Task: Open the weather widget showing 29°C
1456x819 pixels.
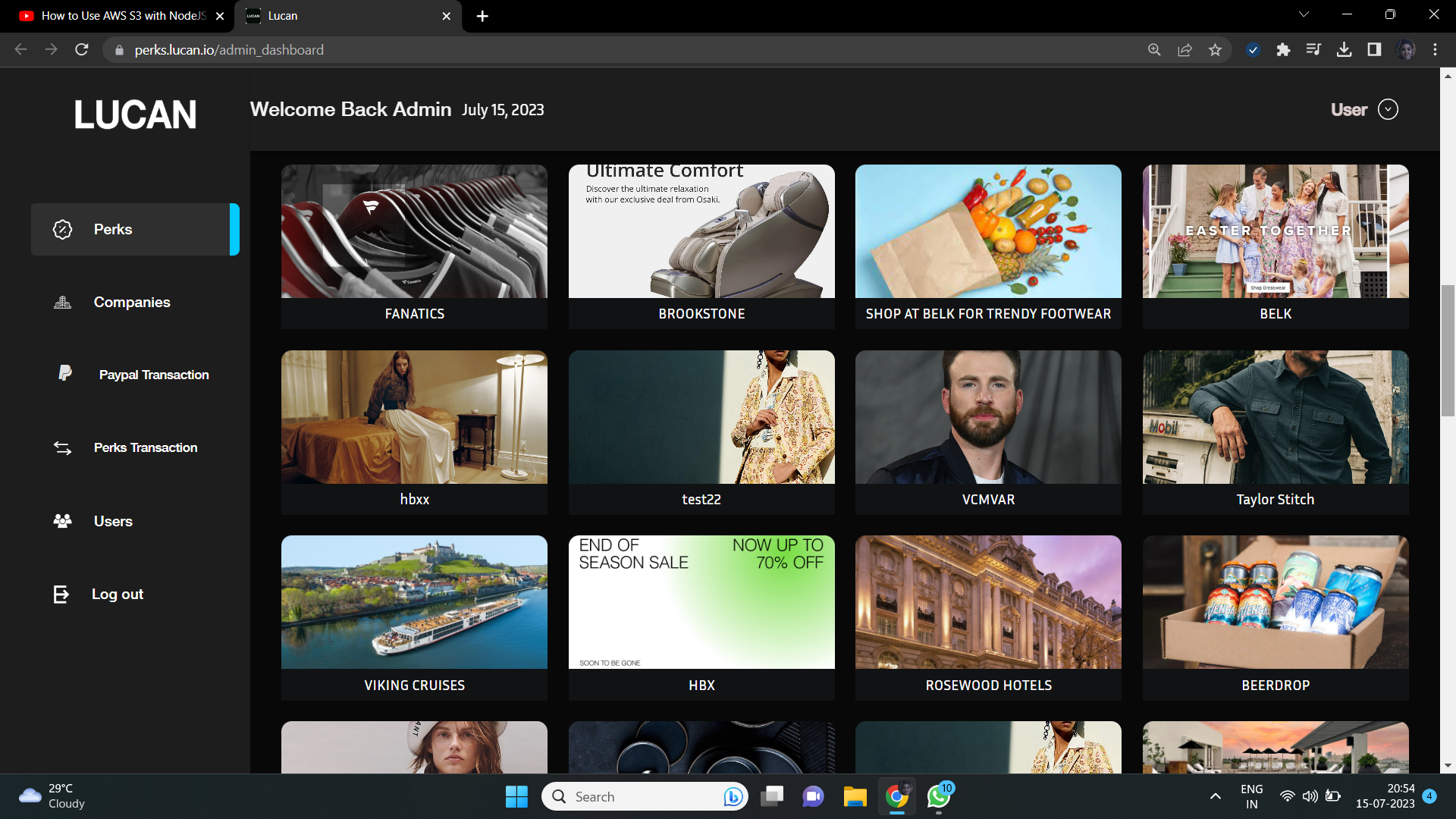Action: point(52,796)
